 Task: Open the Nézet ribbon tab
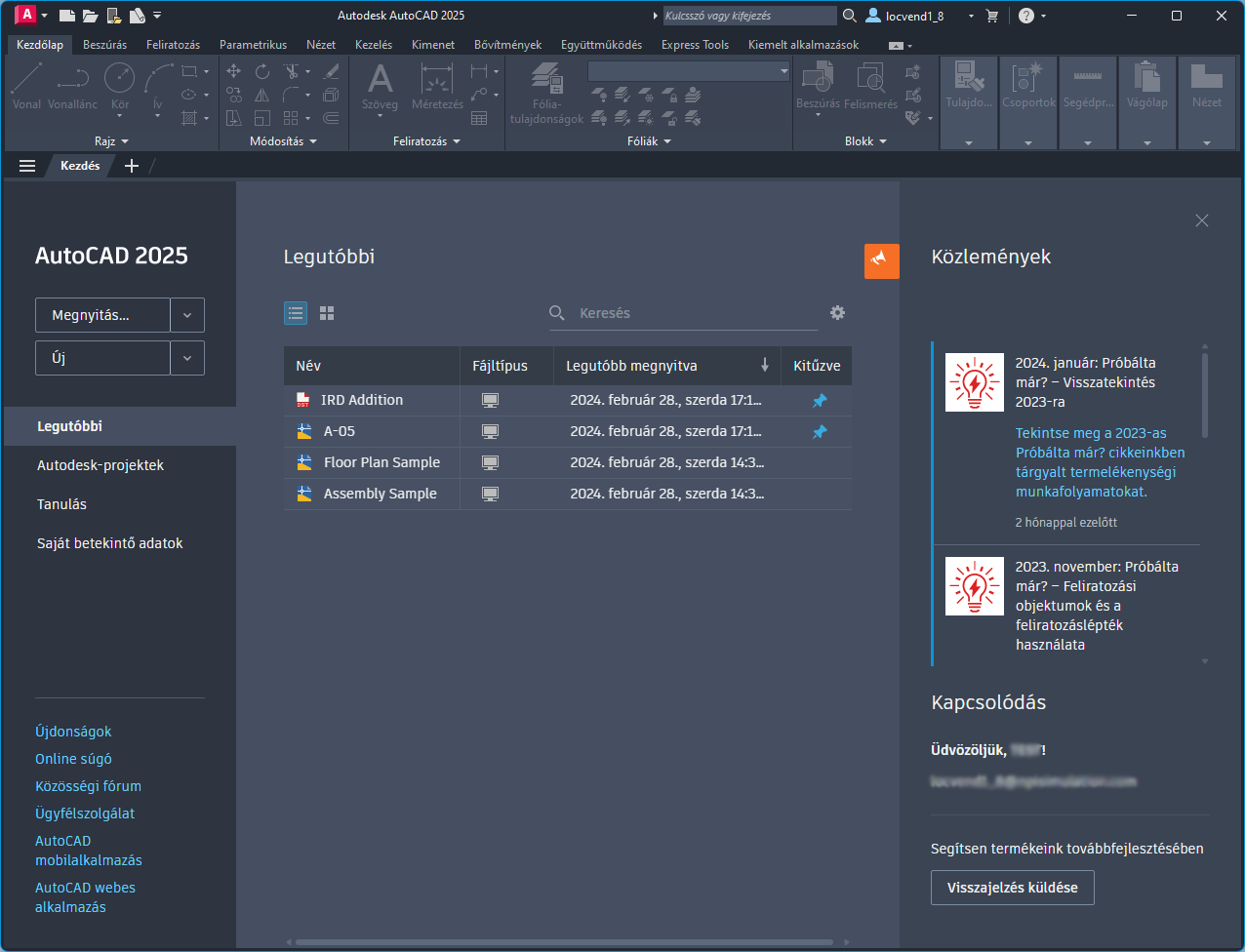point(321,45)
